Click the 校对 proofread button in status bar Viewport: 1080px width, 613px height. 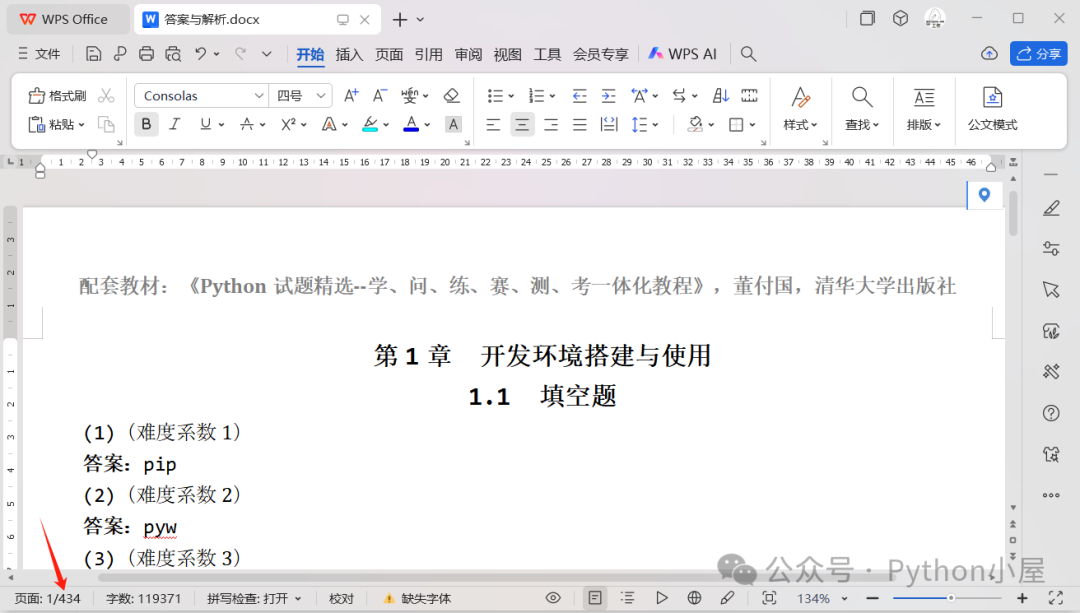coord(341,599)
